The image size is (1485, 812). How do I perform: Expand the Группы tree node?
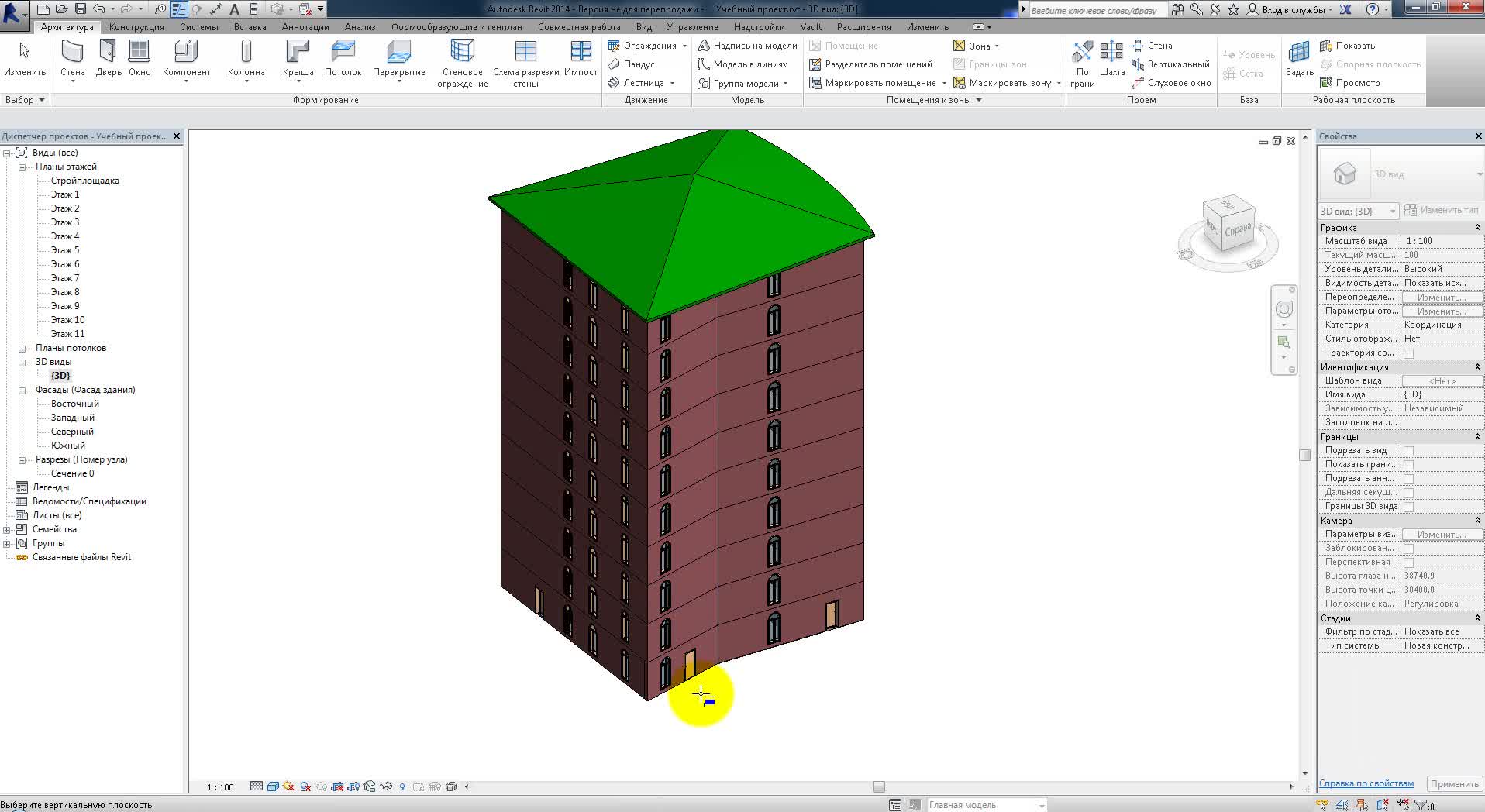6,543
